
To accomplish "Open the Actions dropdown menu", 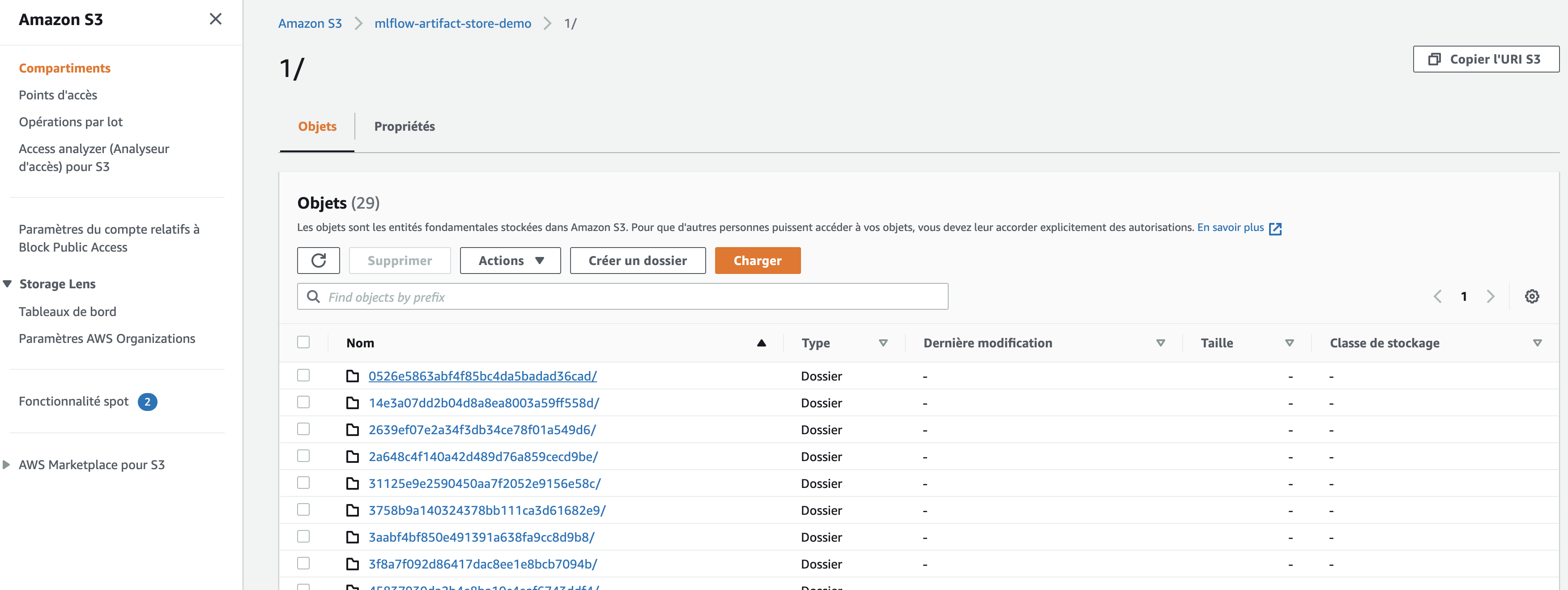I will point(510,261).
